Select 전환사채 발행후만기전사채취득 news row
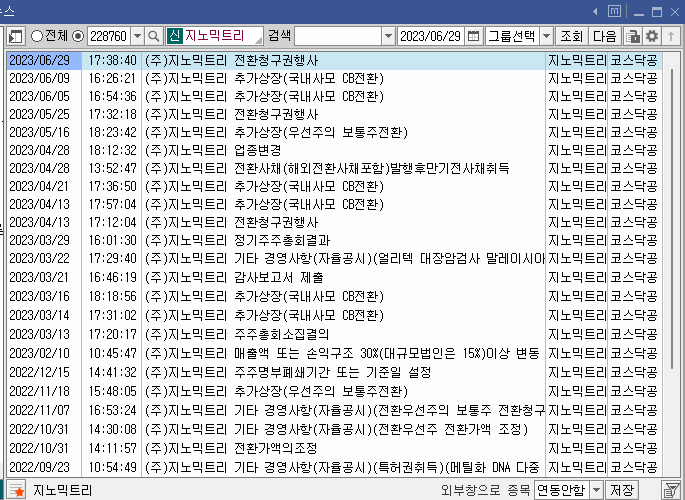 [334, 168]
